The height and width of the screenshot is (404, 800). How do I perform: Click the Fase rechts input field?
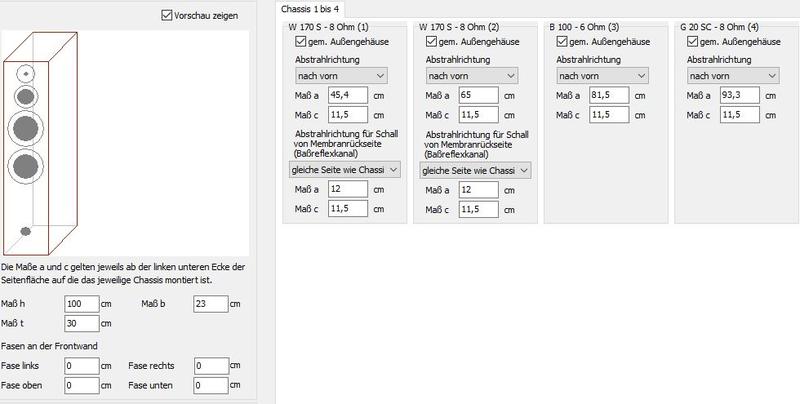click(210, 366)
